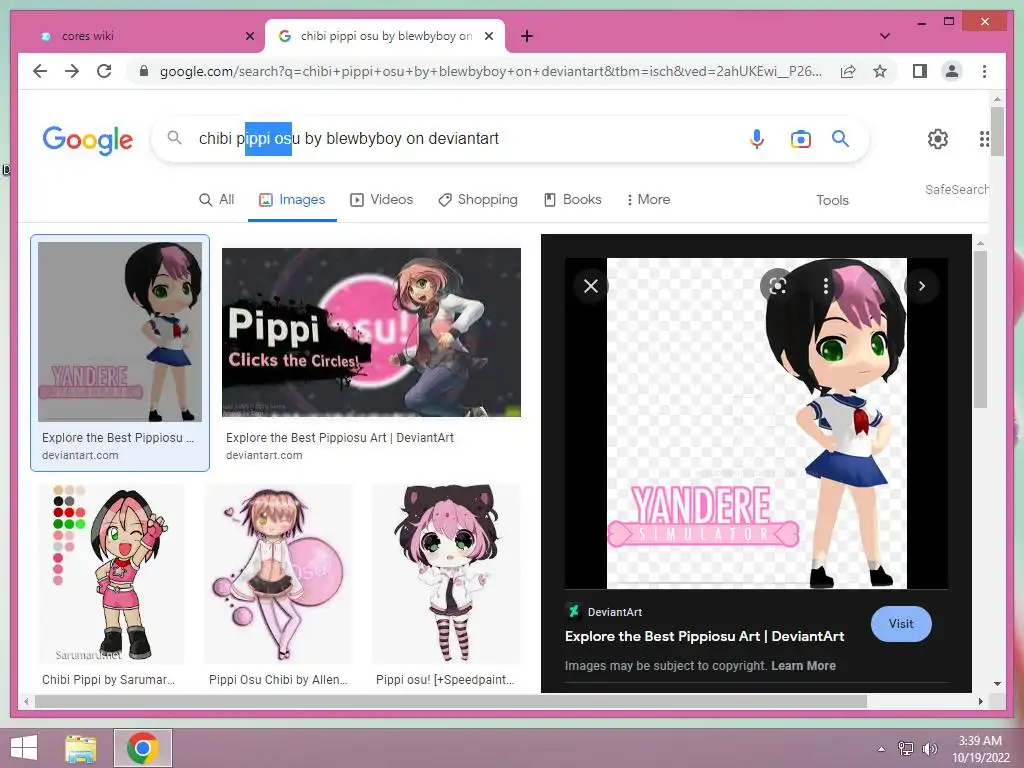
Task: Expand the tab search chevron
Action: 884,36
